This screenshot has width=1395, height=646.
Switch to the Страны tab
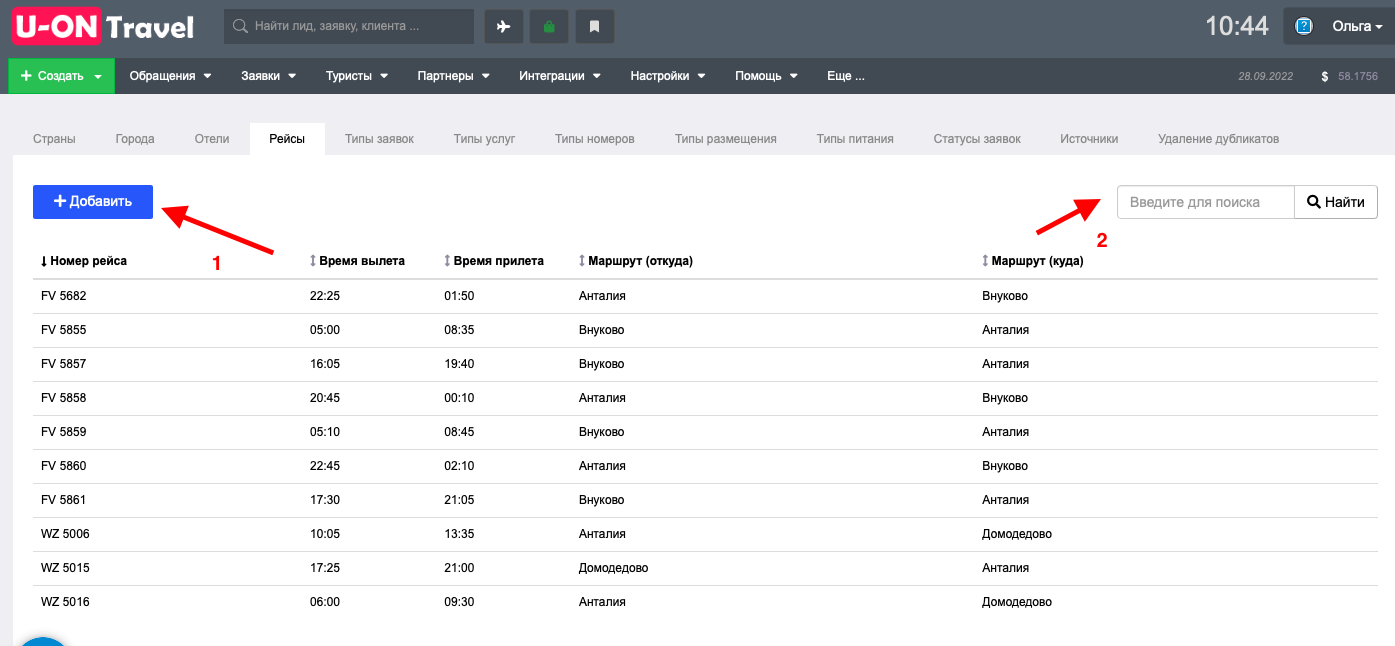click(54, 139)
